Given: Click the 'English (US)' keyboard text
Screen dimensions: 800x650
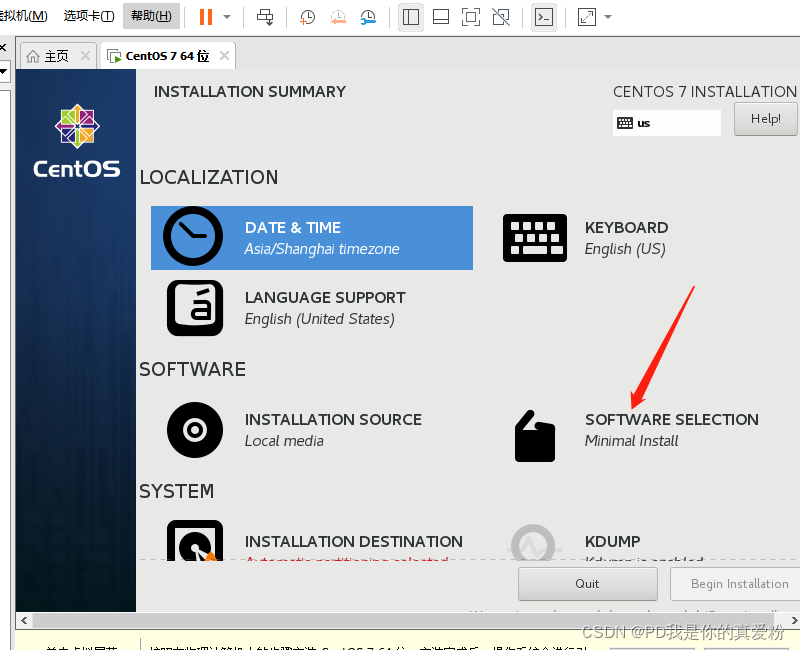Looking at the screenshot, I should [x=625, y=249].
